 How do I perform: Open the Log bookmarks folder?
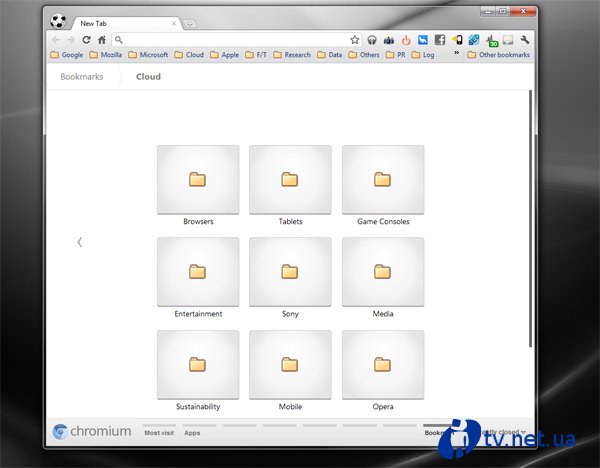pos(423,55)
